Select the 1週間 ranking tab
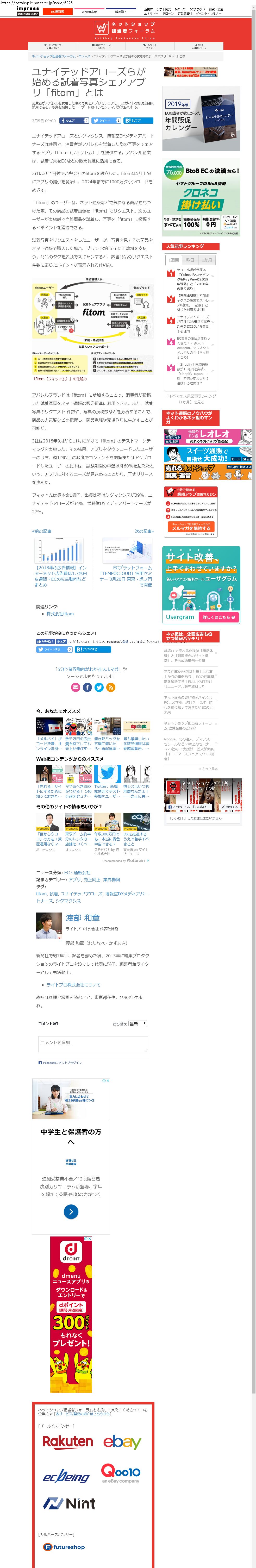The height and width of the screenshot is (1568, 256). click(174, 259)
